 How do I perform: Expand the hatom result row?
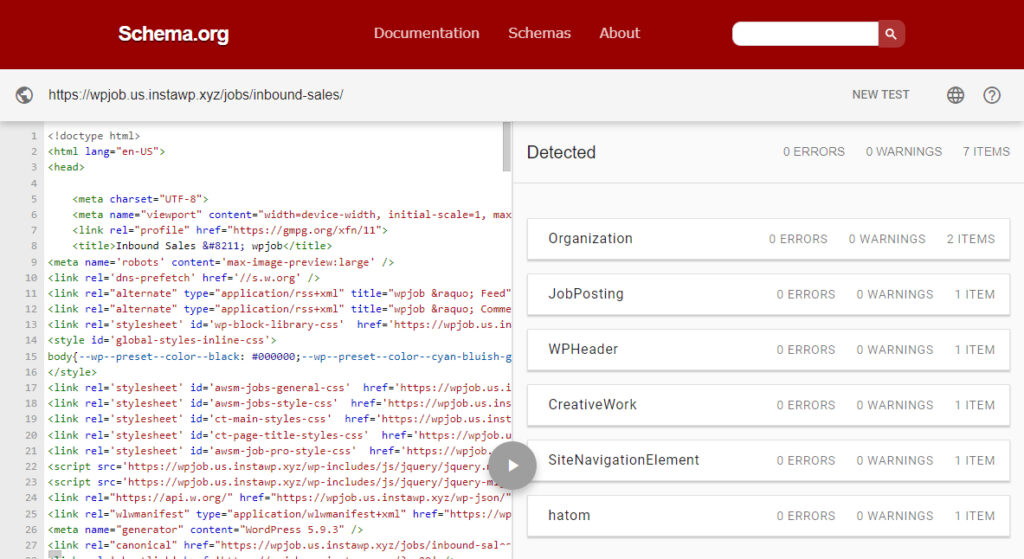click(768, 516)
